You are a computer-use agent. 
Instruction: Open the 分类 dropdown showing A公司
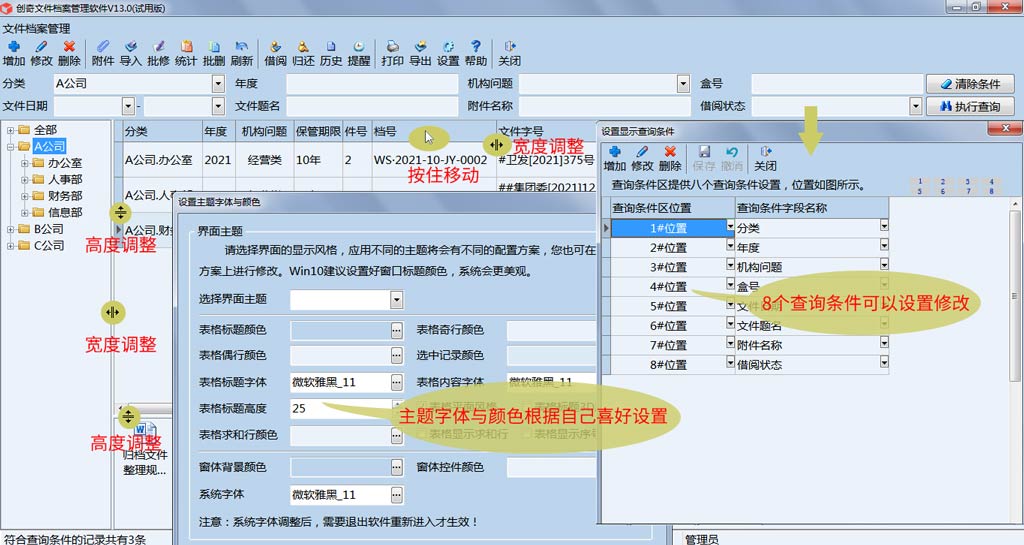[218, 84]
